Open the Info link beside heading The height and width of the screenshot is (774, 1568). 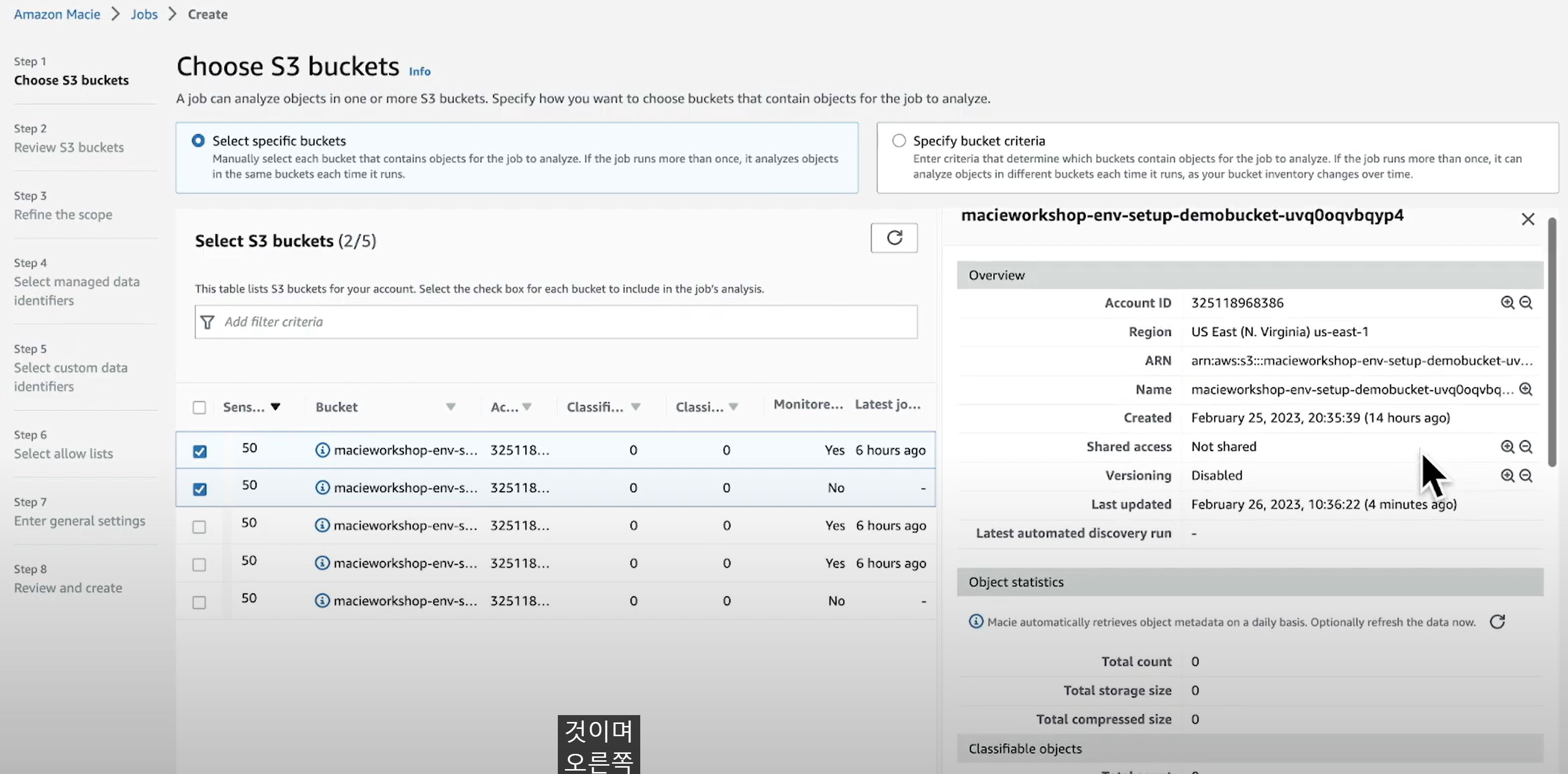tap(419, 71)
